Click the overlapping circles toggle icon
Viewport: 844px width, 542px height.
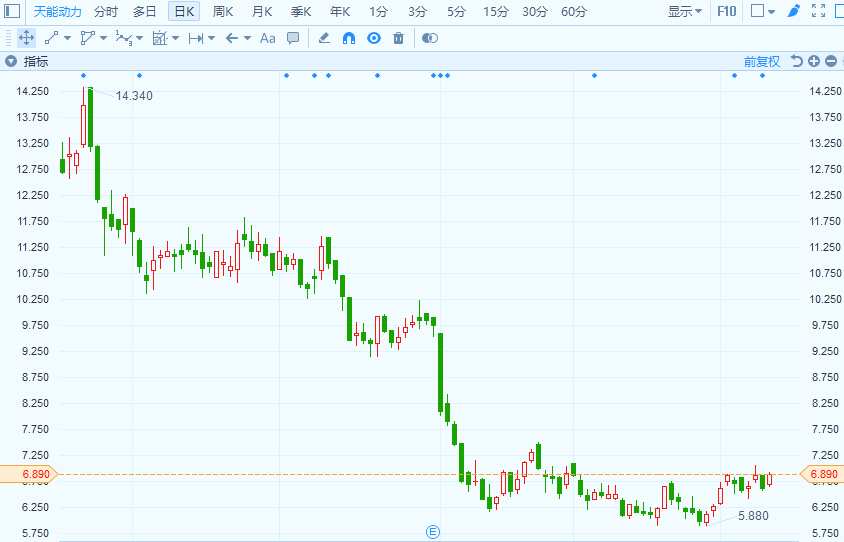430,38
